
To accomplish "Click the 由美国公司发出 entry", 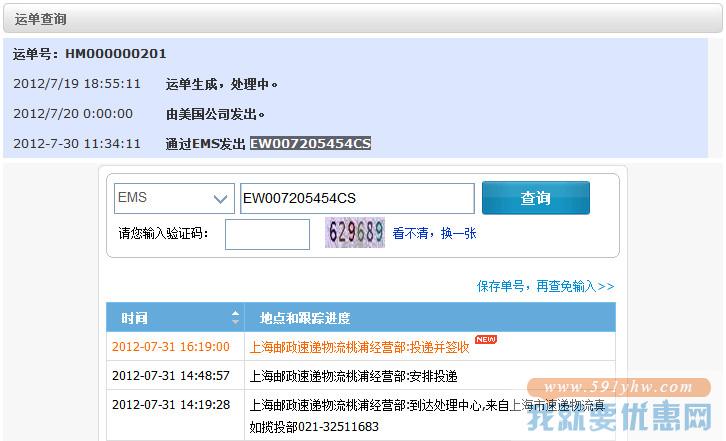I will 215,114.
